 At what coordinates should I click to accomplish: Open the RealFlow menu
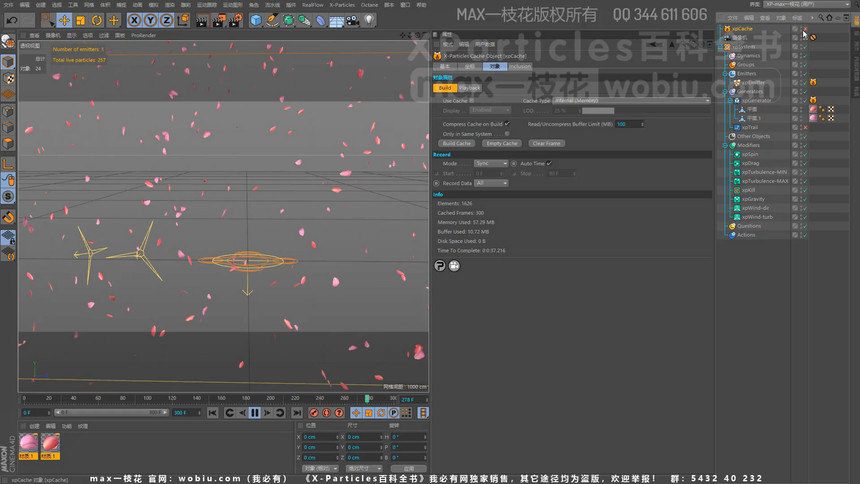[313, 5]
